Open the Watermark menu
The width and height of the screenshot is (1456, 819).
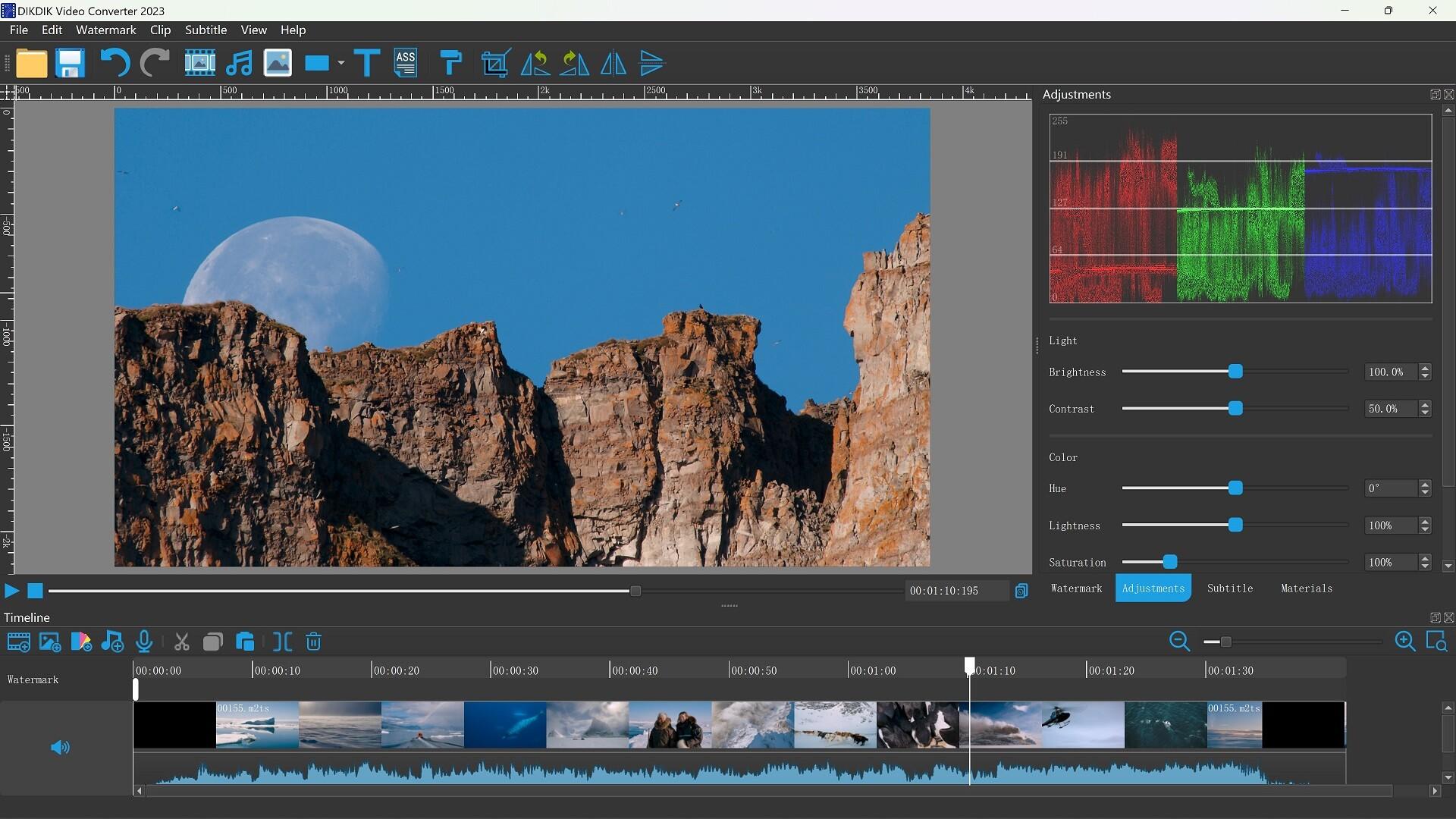105,30
